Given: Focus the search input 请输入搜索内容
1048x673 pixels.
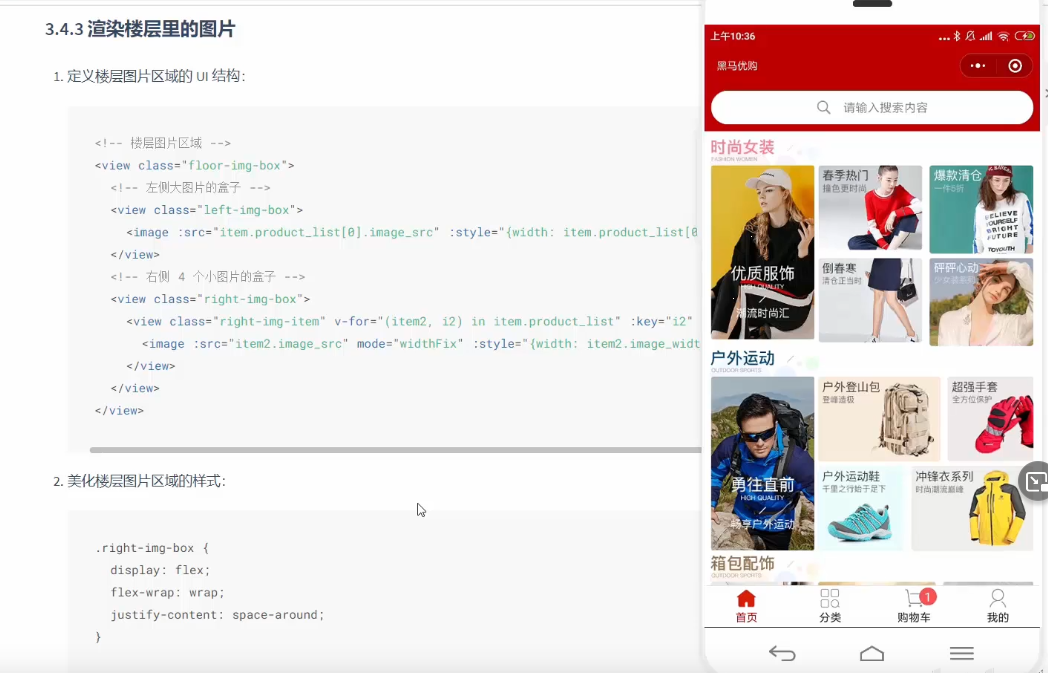Looking at the screenshot, I should [x=872, y=108].
